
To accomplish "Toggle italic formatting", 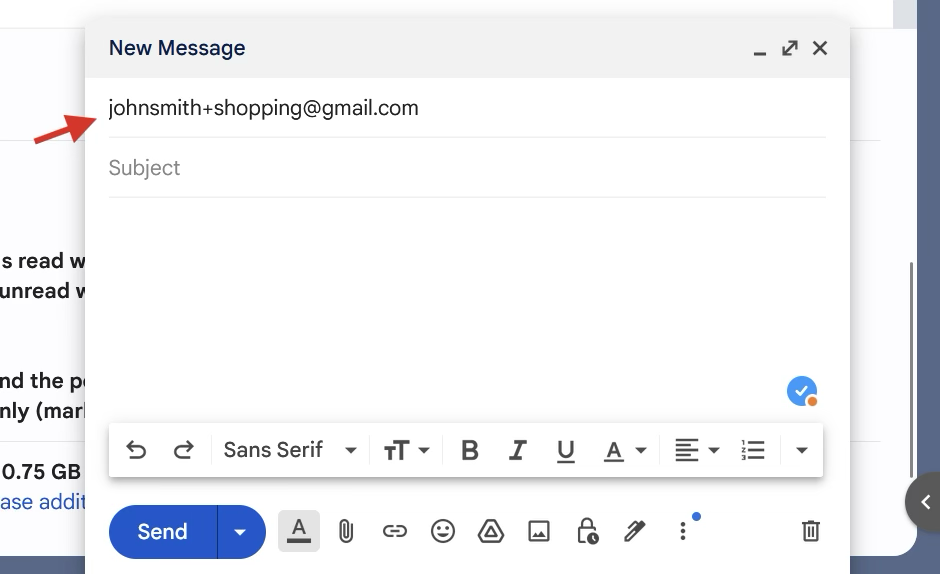I will click(x=517, y=450).
